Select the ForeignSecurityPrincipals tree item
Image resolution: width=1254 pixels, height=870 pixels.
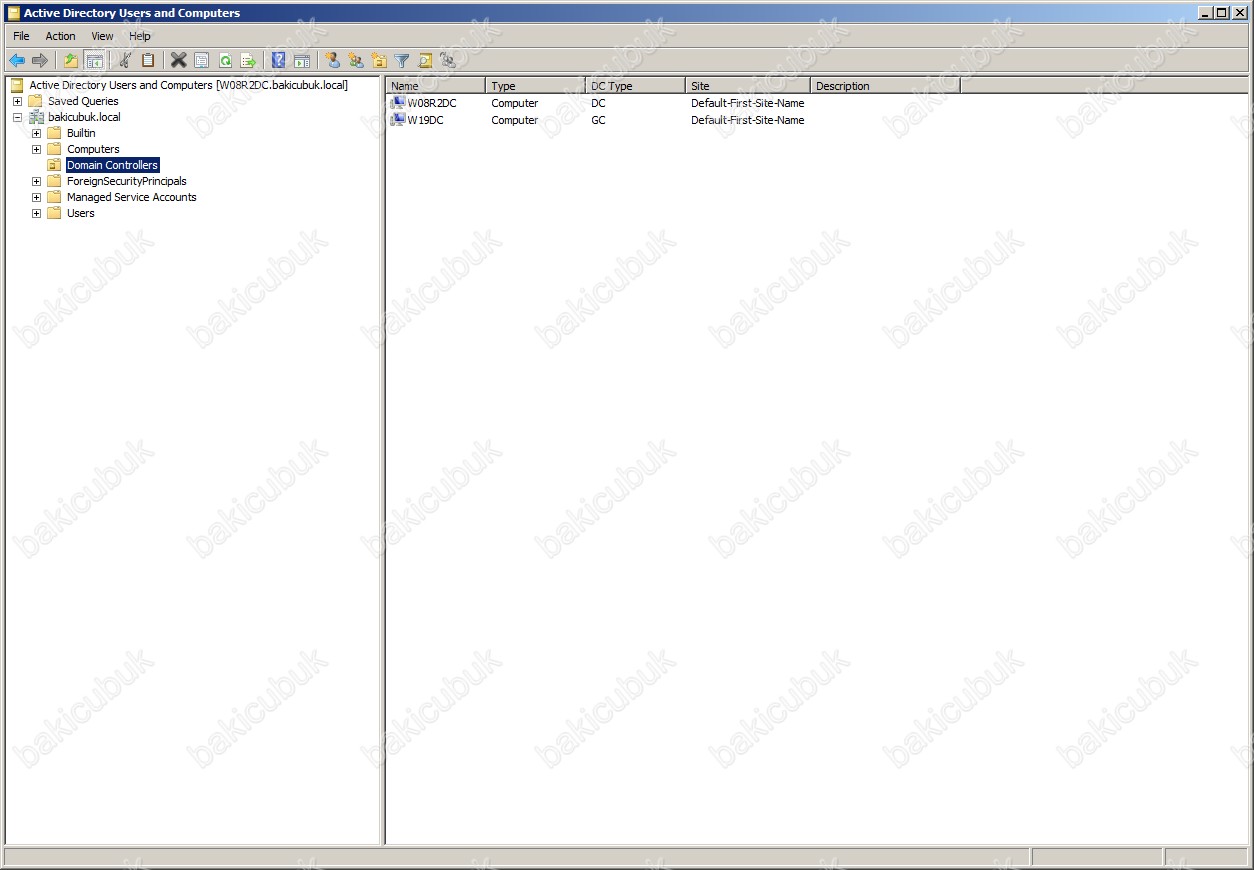coord(126,181)
